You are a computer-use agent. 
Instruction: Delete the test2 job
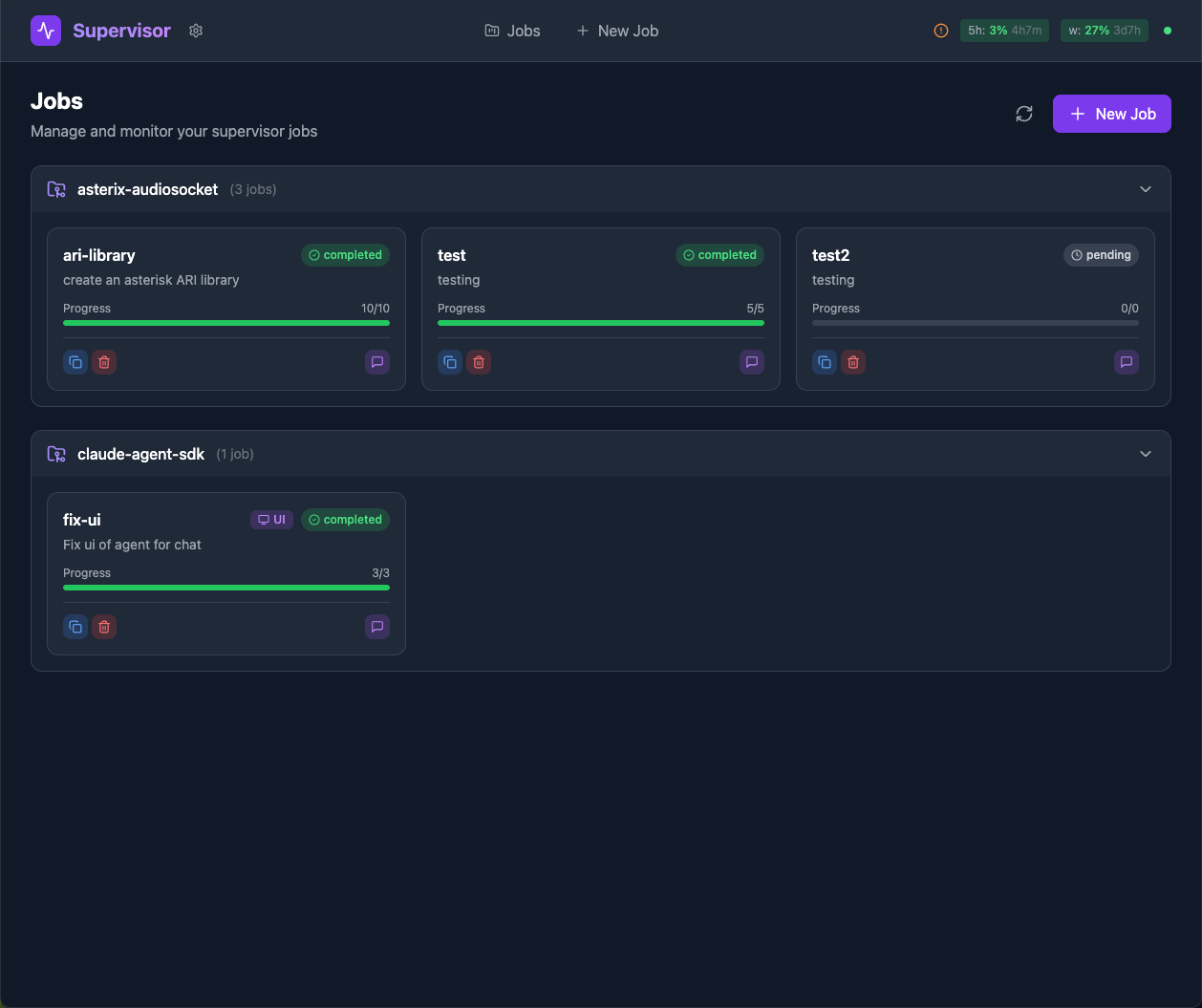click(x=853, y=362)
